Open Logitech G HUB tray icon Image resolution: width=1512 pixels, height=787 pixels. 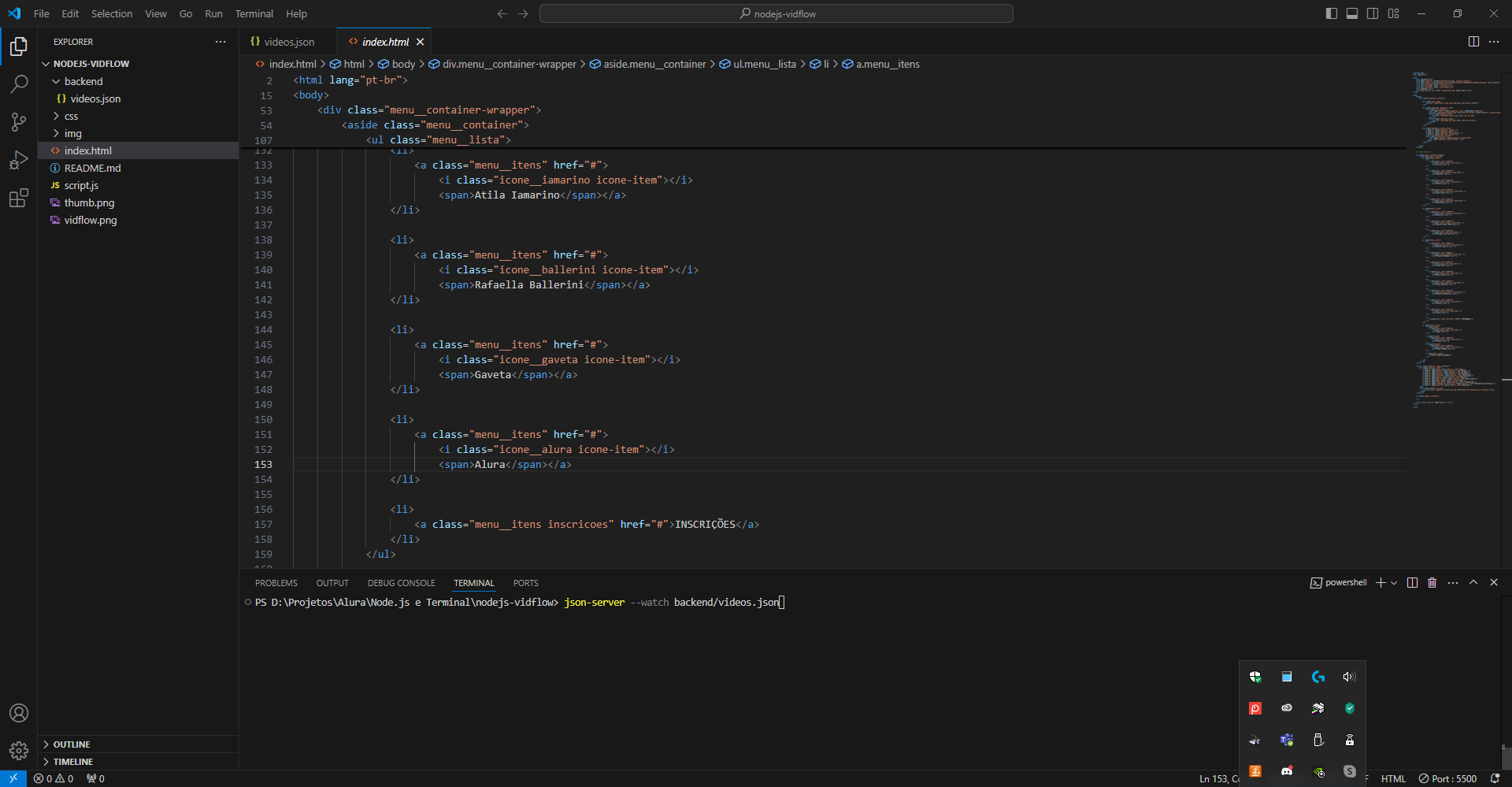(x=1318, y=677)
